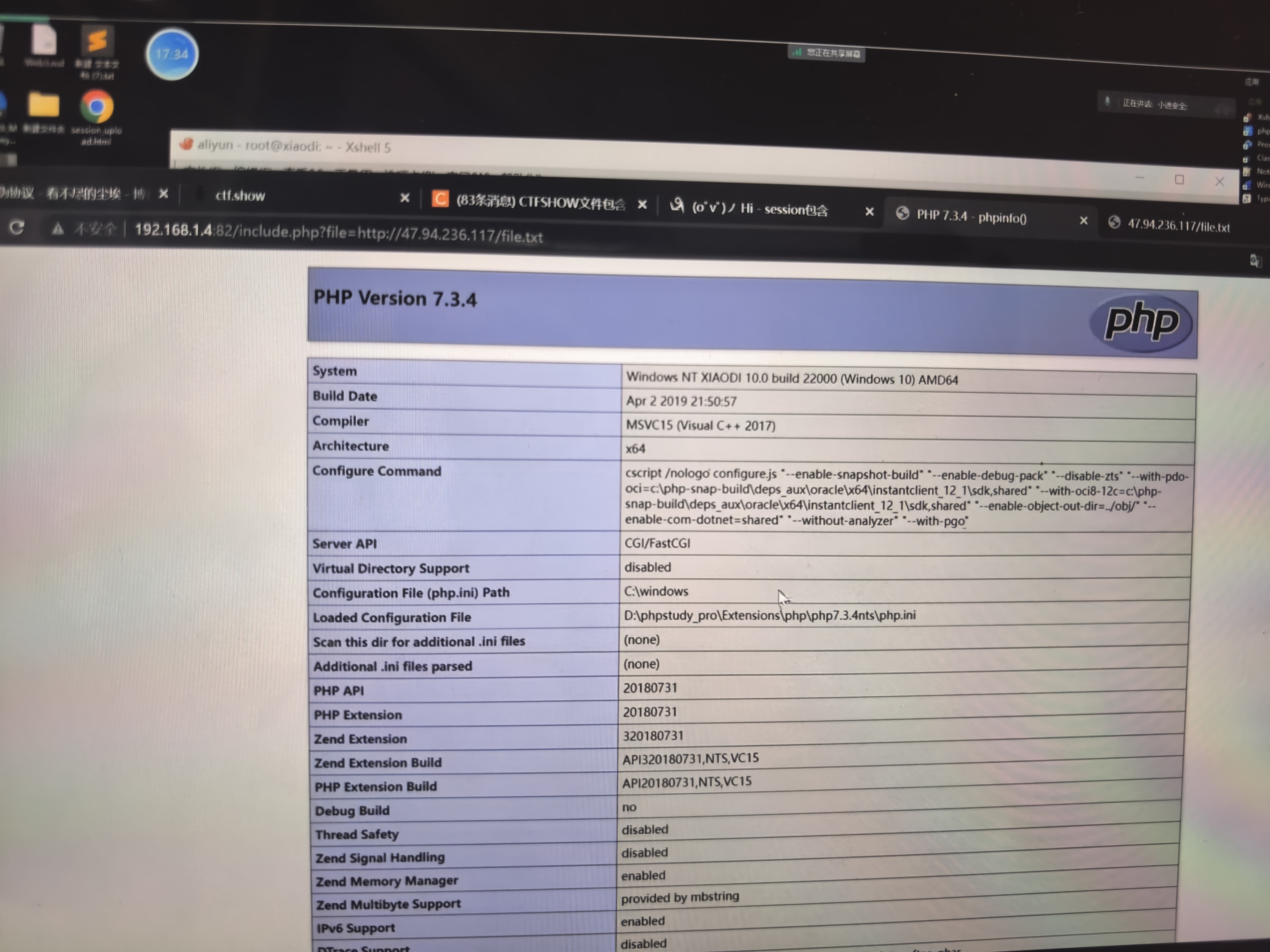This screenshot has width=1270, height=952.
Task: Close the ctf.show tab
Action: tap(405, 198)
